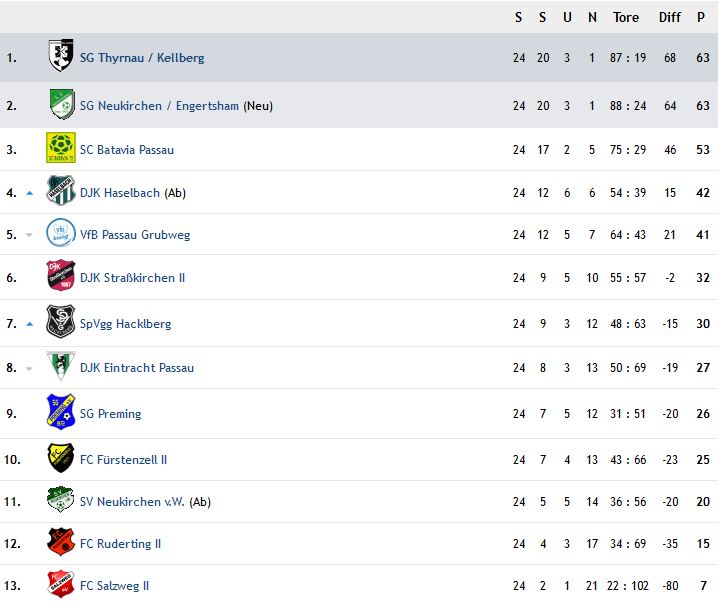Open the SC Batavia Passau team link

click(x=127, y=150)
